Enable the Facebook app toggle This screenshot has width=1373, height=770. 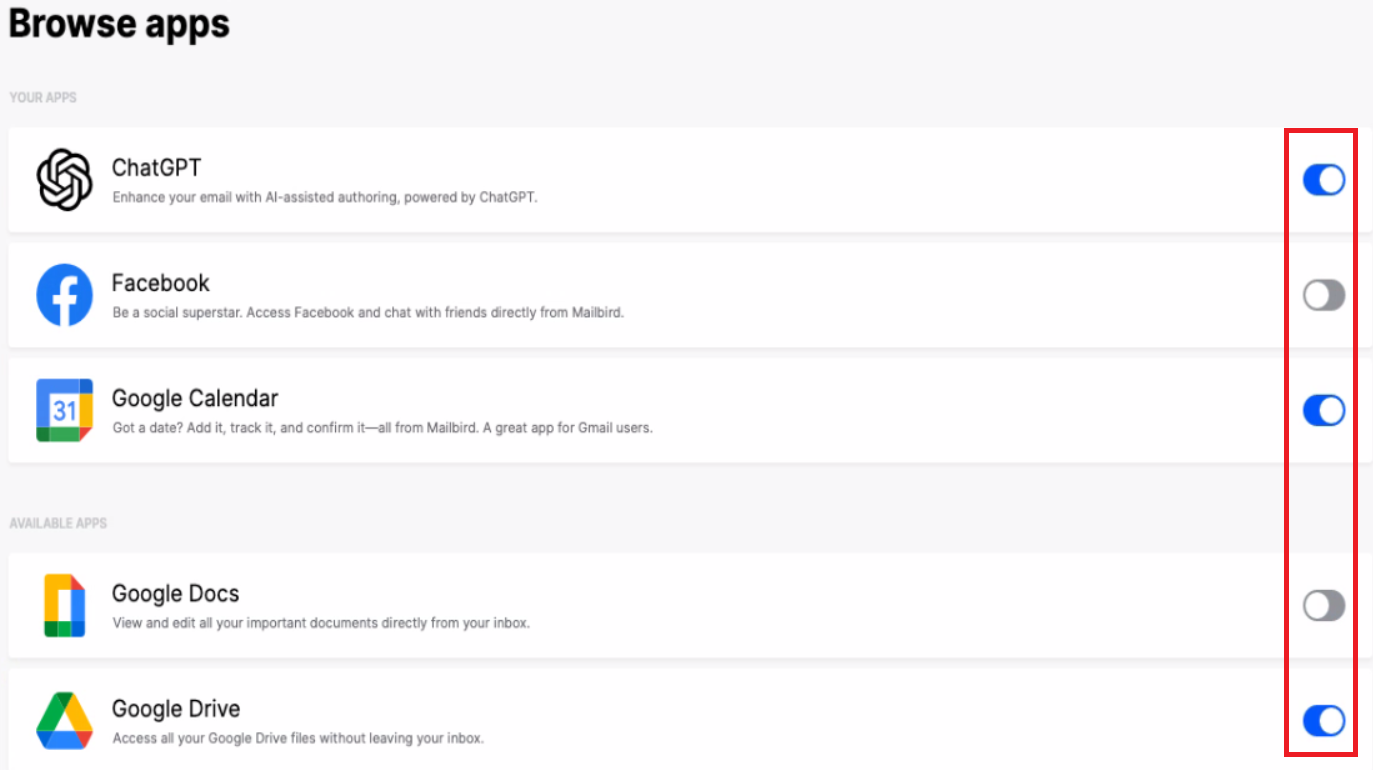tap(1323, 295)
